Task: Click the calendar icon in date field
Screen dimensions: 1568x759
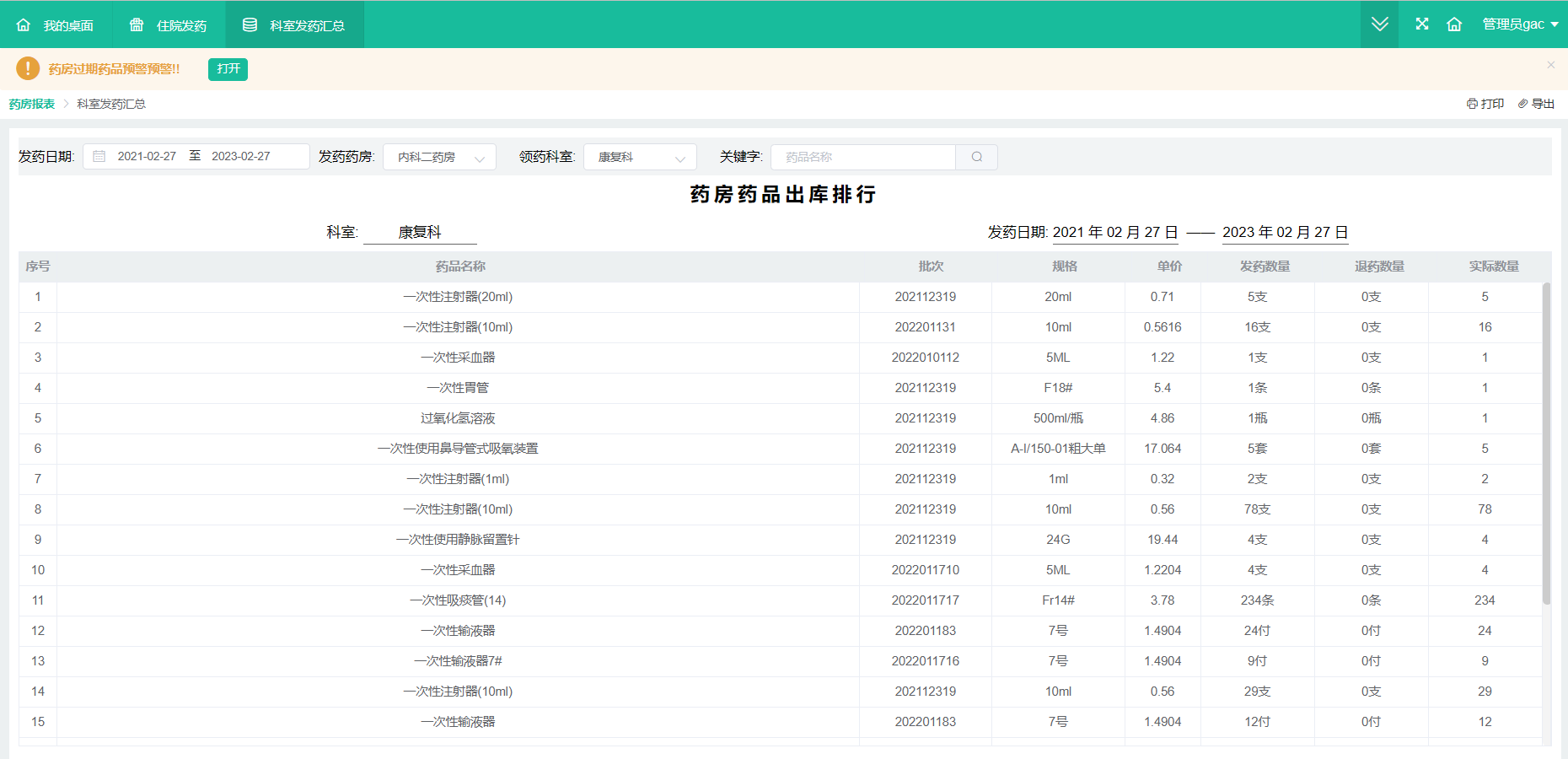Action: (x=99, y=157)
